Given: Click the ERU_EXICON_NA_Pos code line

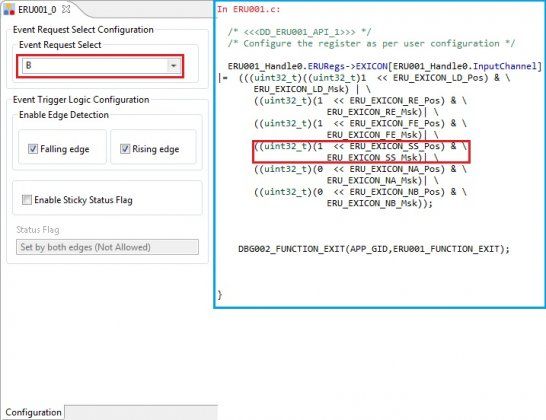Looking at the screenshot, I should point(360,169).
